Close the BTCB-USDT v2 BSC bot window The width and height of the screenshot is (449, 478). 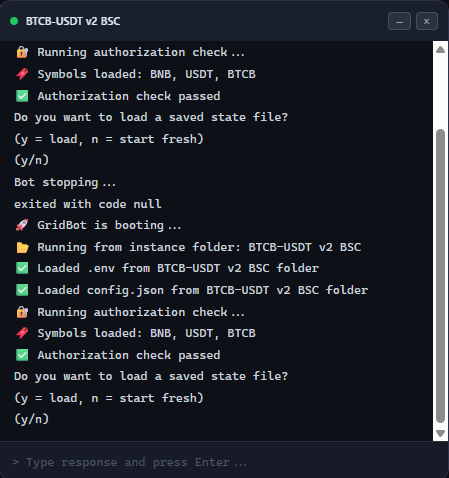pos(427,21)
